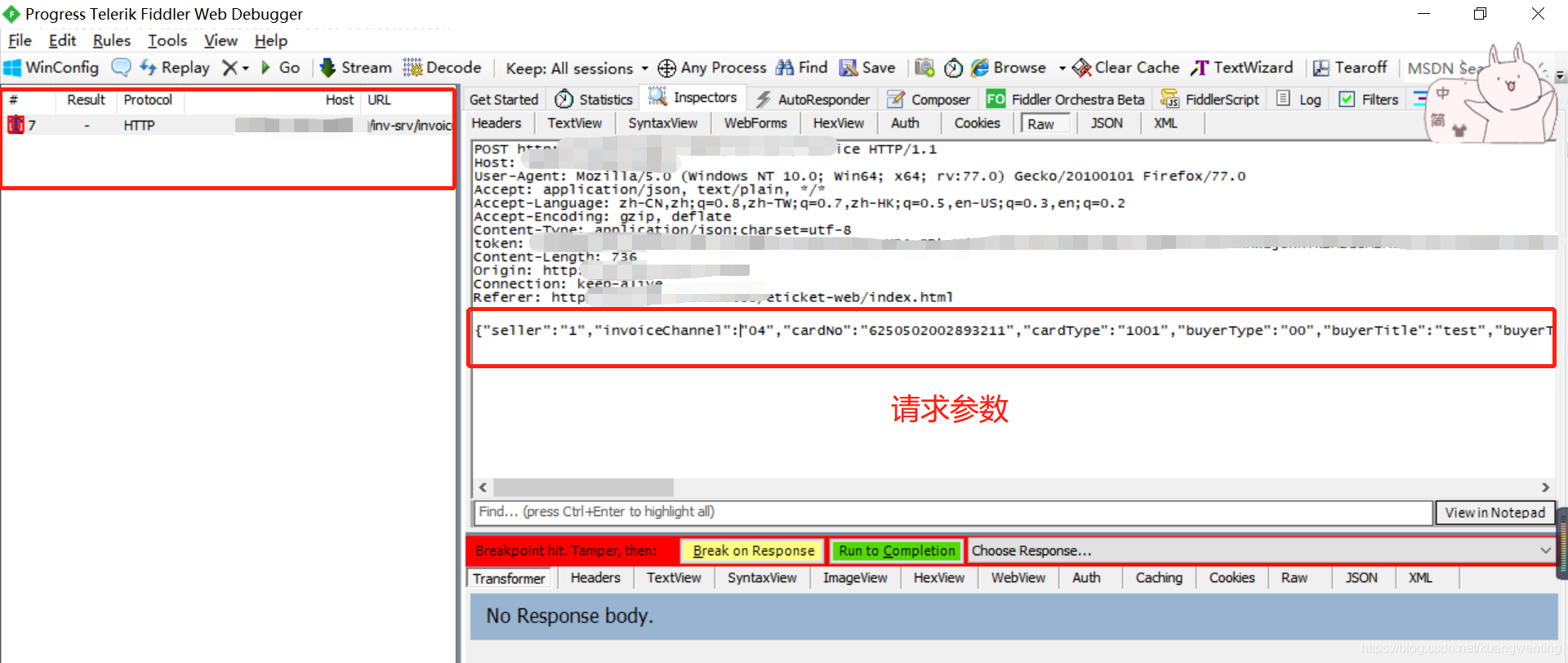This screenshot has width=1568, height=663.
Task: Toggle Decode in the toolbar
Action: click(x=442, y=68)
